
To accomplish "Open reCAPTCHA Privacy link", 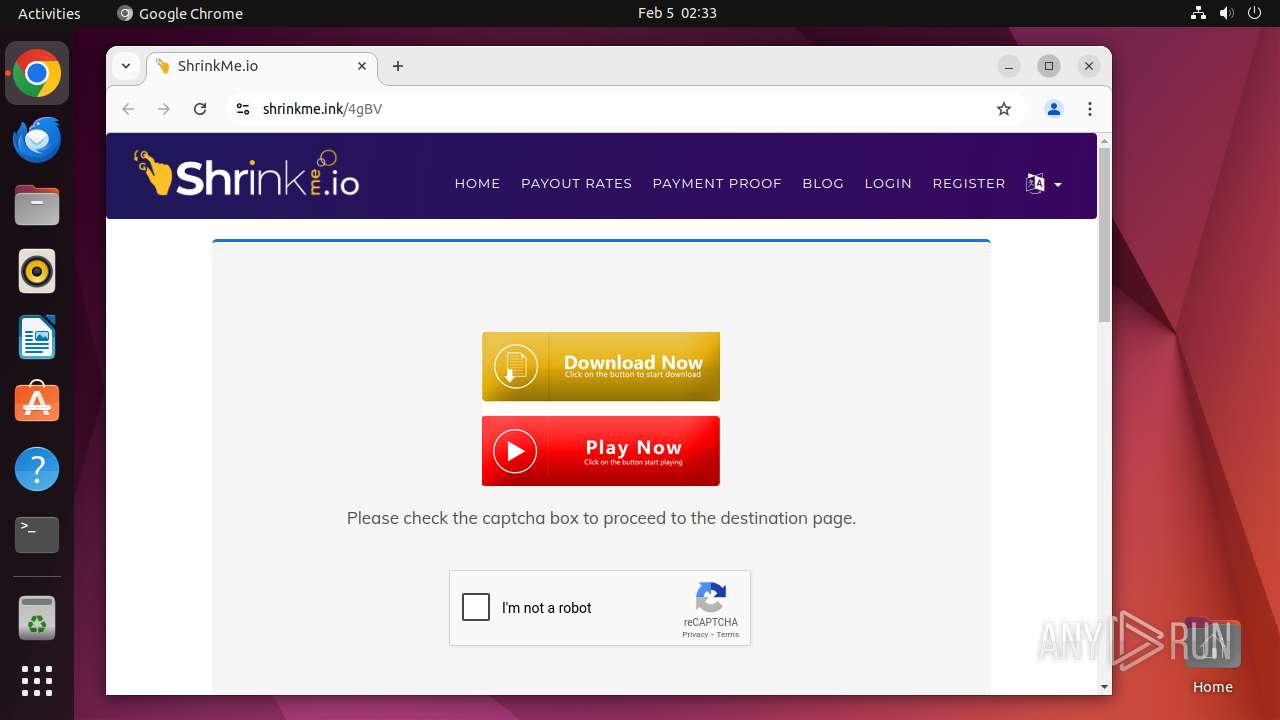I will tap(695, 635).
